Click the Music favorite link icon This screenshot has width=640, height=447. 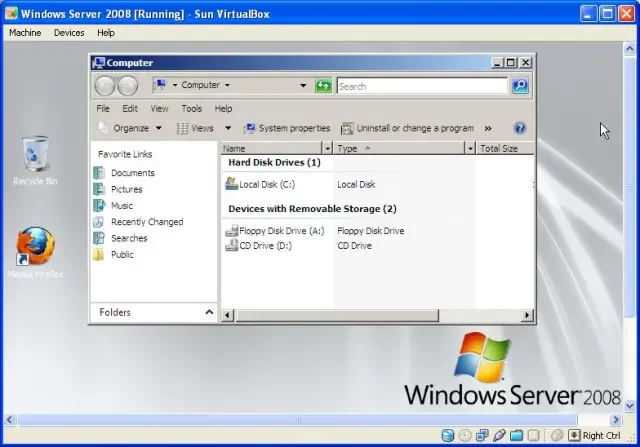point(99,205)
